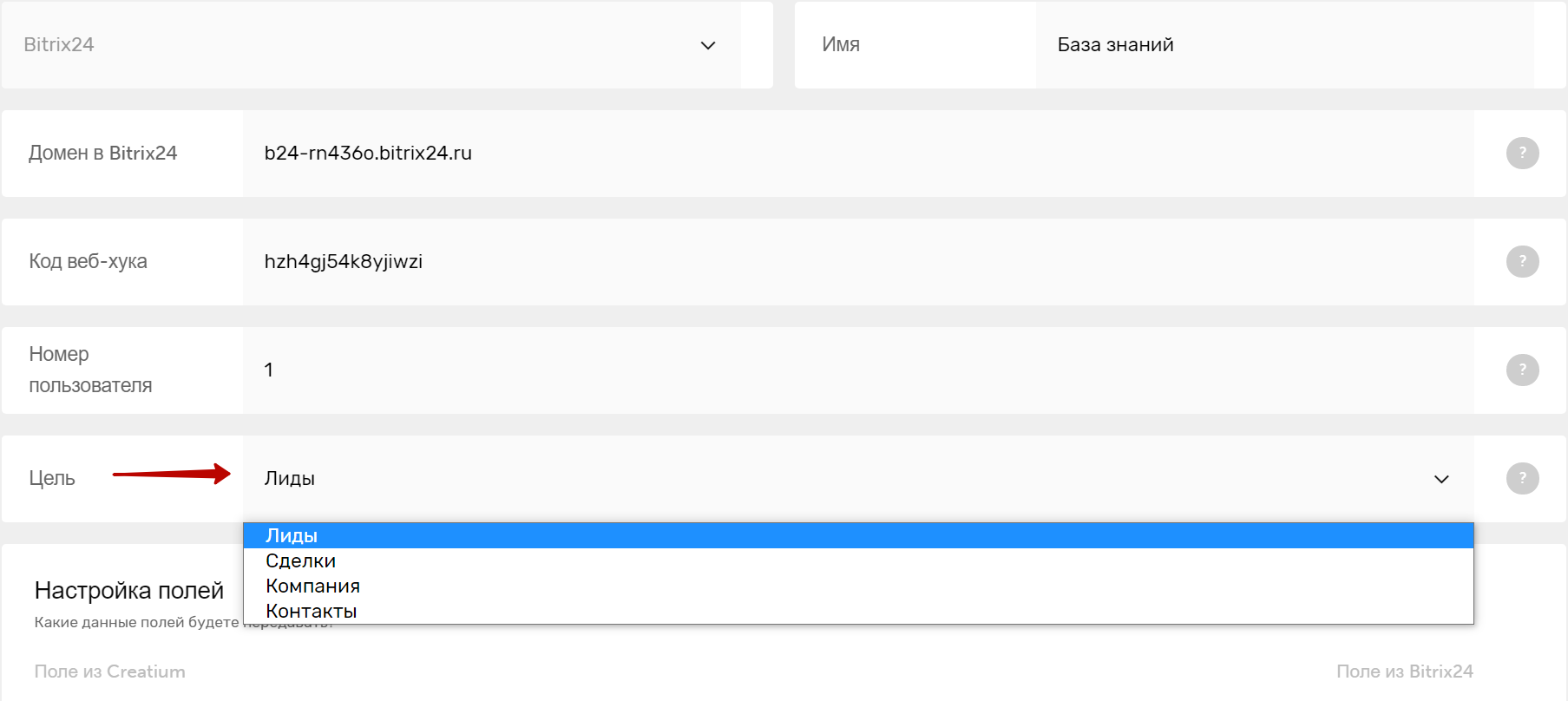Viewport: 1568px width, 701px height.
Task: Click the Поле из Creatium column label
Action: click(110, 672)
